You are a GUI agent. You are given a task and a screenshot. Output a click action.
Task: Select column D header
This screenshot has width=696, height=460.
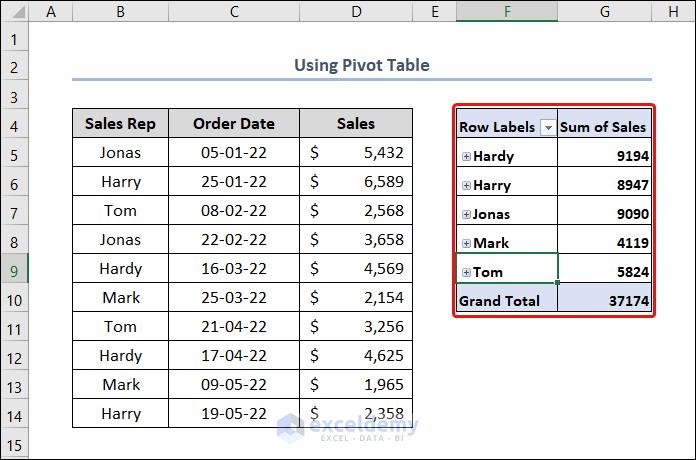356,11
